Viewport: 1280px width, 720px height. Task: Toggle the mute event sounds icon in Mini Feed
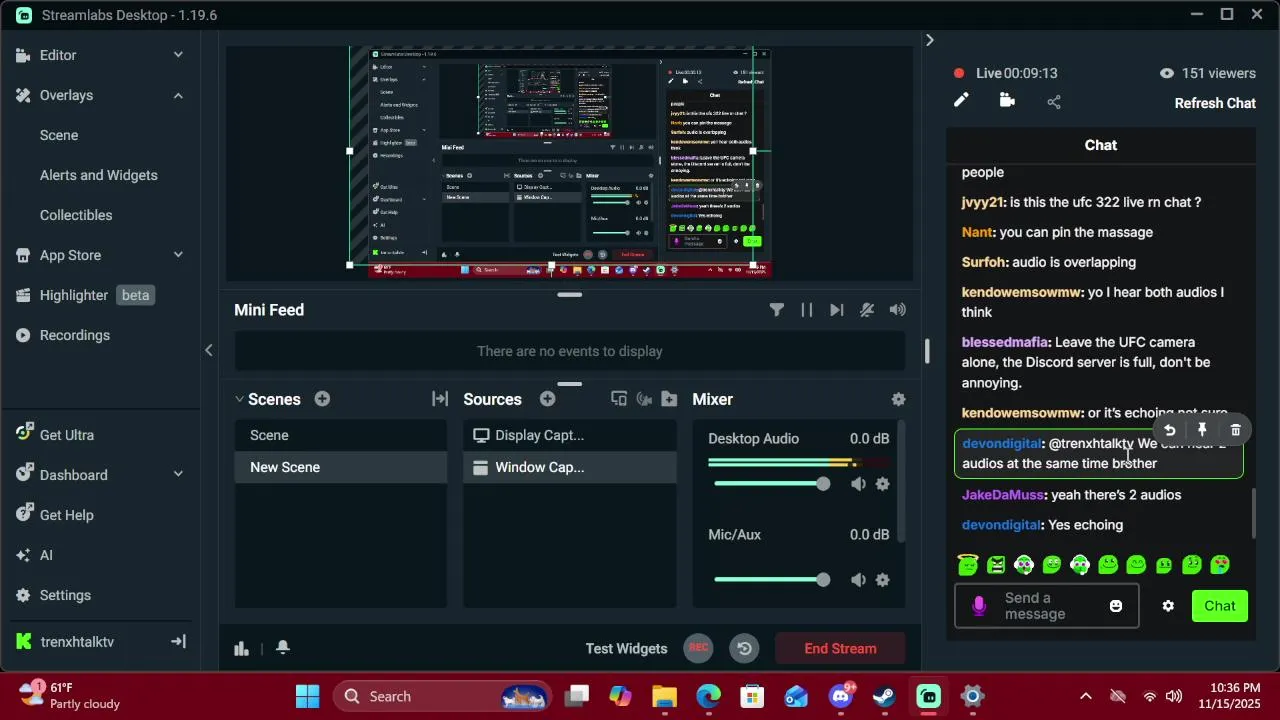(x=867, y=310)
